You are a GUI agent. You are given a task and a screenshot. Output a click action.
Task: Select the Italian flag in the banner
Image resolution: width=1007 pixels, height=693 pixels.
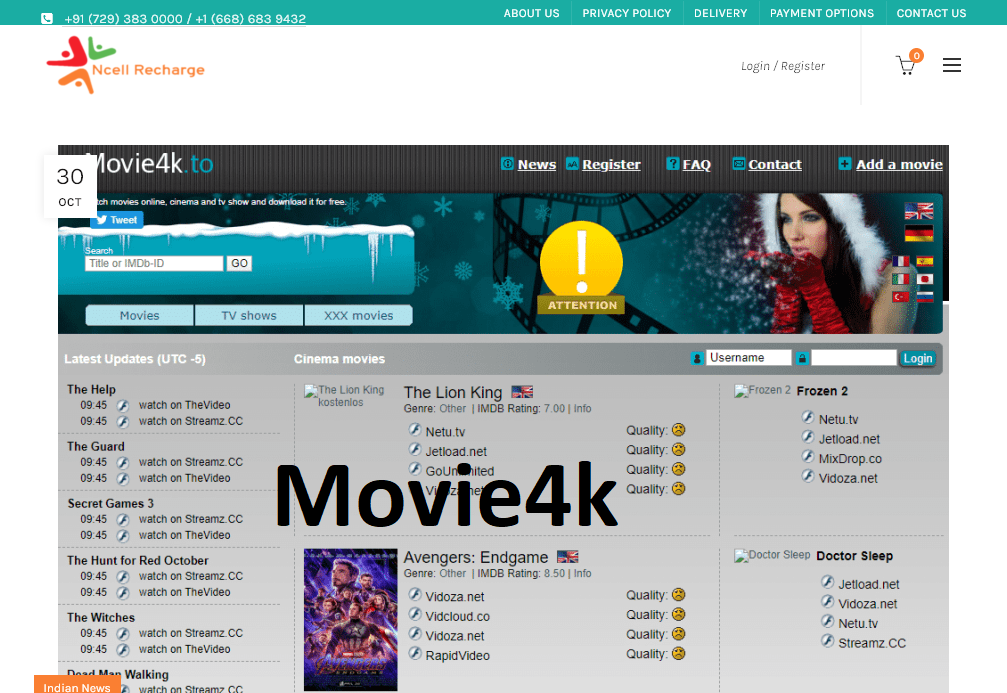tap(901, 279)
